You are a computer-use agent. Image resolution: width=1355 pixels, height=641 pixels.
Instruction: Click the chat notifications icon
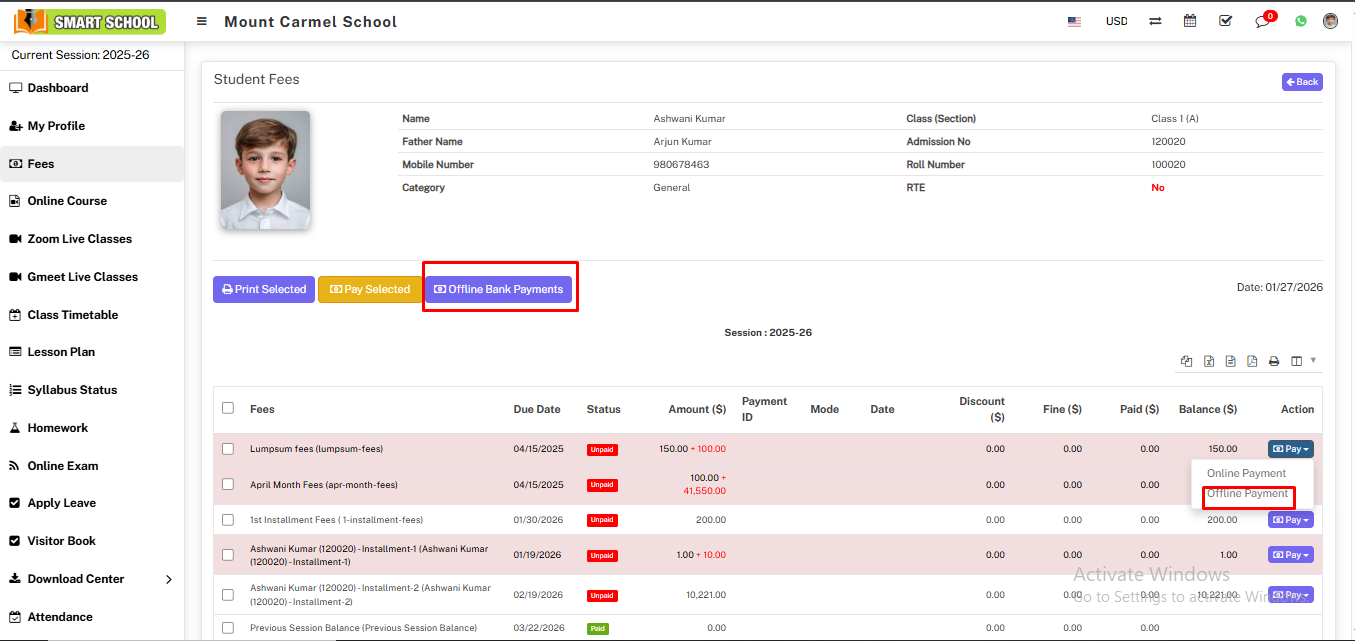pos(1262,21)
